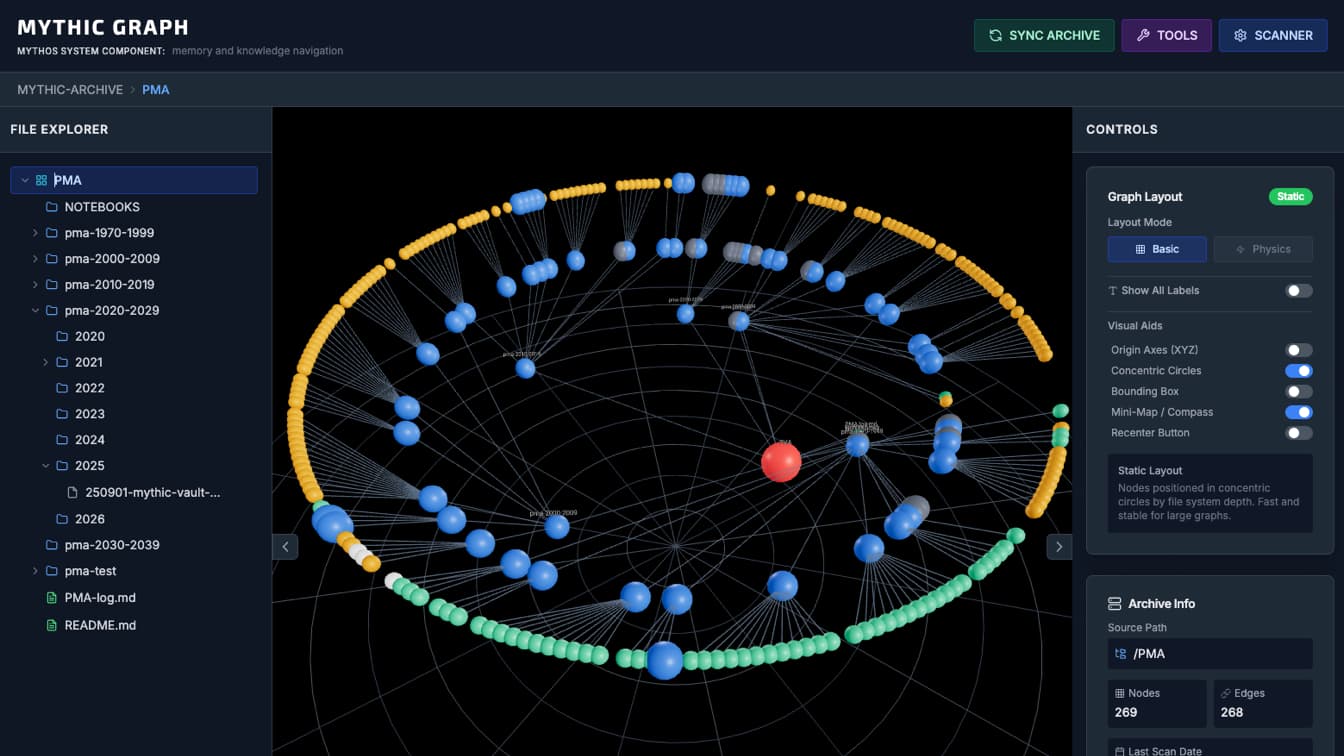Select Physics layout mode
Image resolution: width=1344 pixels, height=756 pixels.
1263,249
